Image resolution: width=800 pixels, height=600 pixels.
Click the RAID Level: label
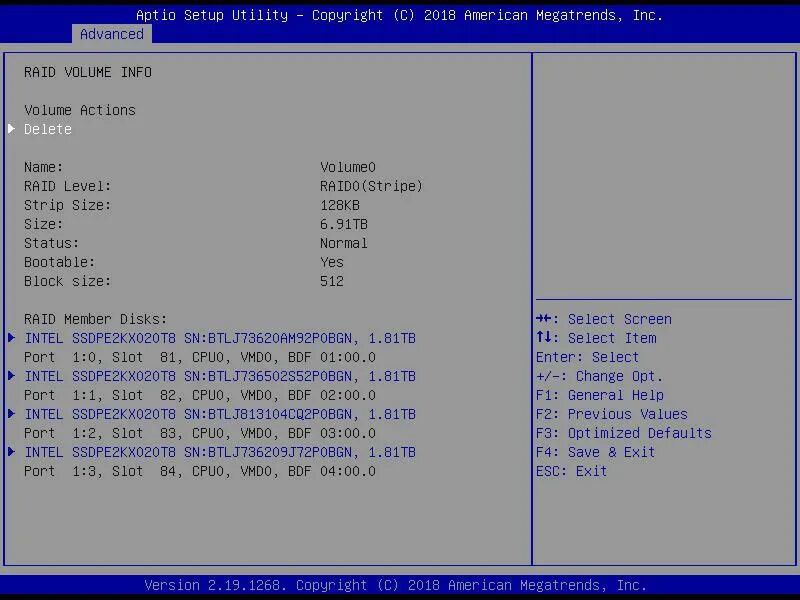point(67,186)
